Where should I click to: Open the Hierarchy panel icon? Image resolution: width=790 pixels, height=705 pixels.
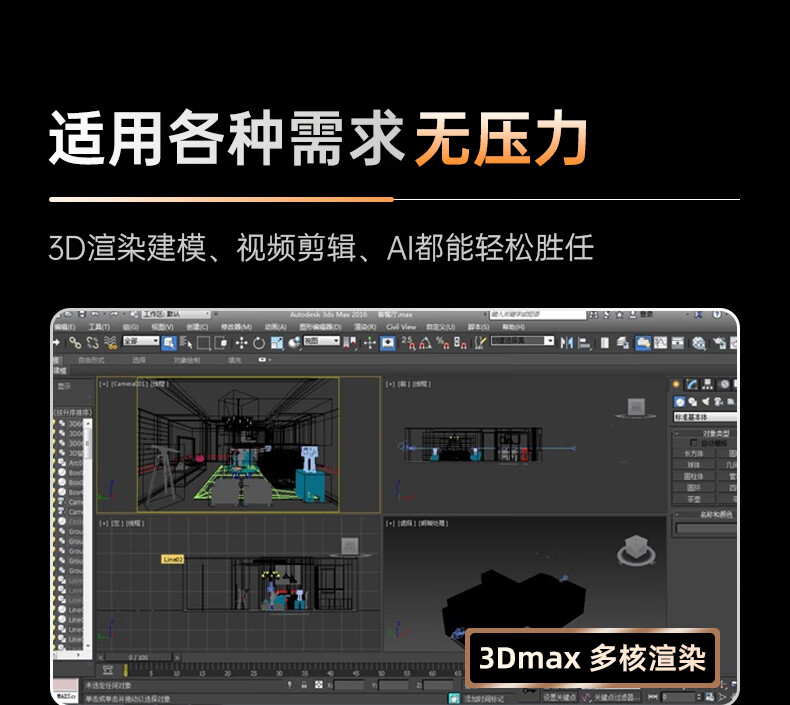708,384
